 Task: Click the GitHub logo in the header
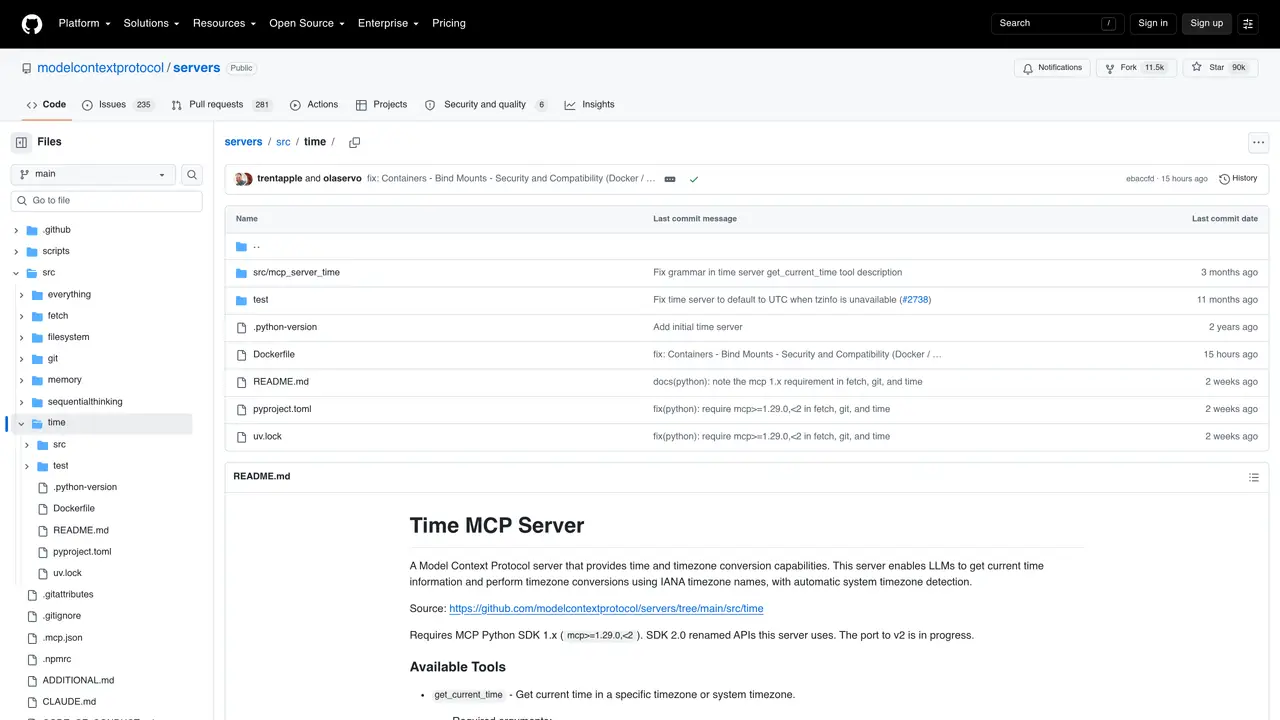point(32,24)
